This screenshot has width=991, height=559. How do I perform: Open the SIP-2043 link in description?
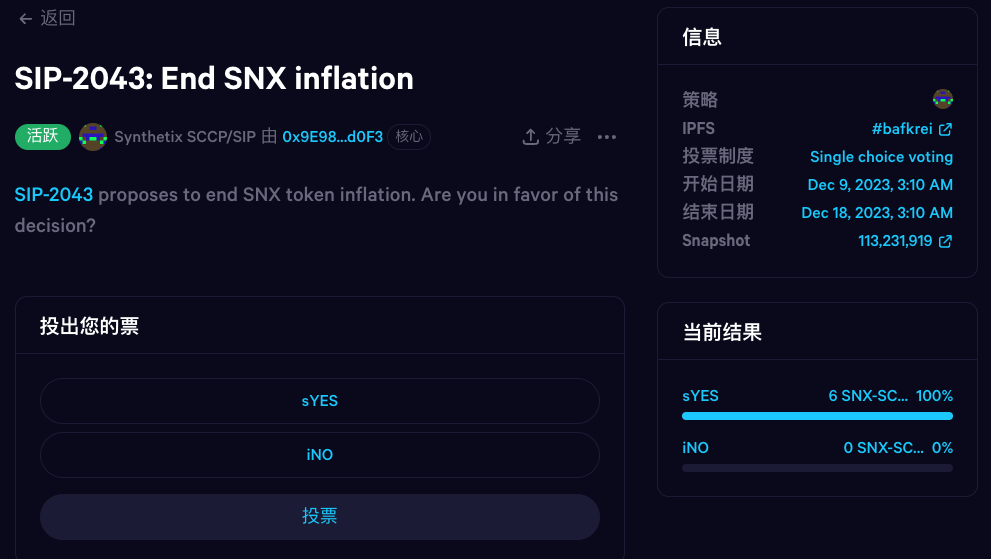click(54, 195)
